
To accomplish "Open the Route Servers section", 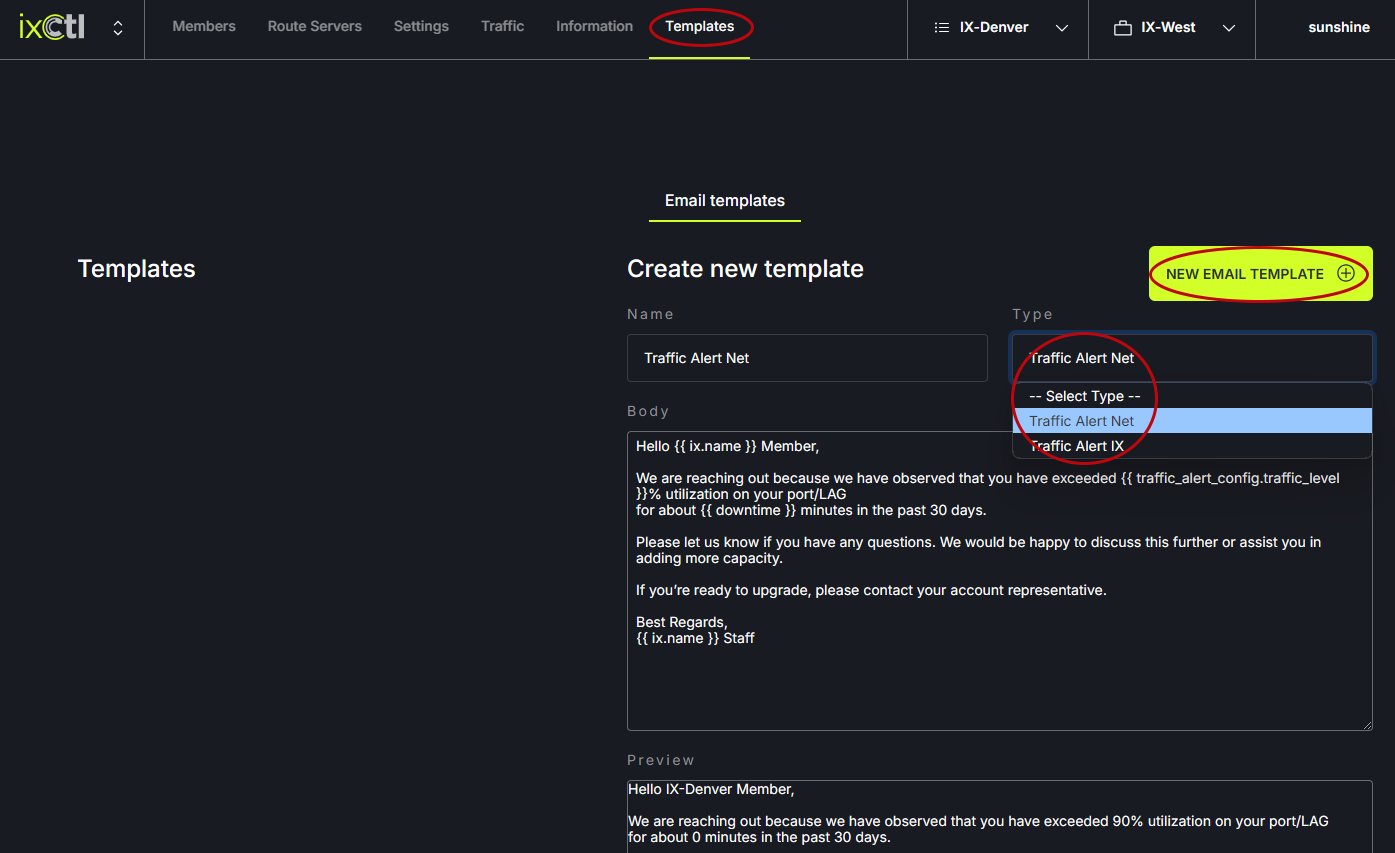I will pyautogui.click(x=314, y=27).
